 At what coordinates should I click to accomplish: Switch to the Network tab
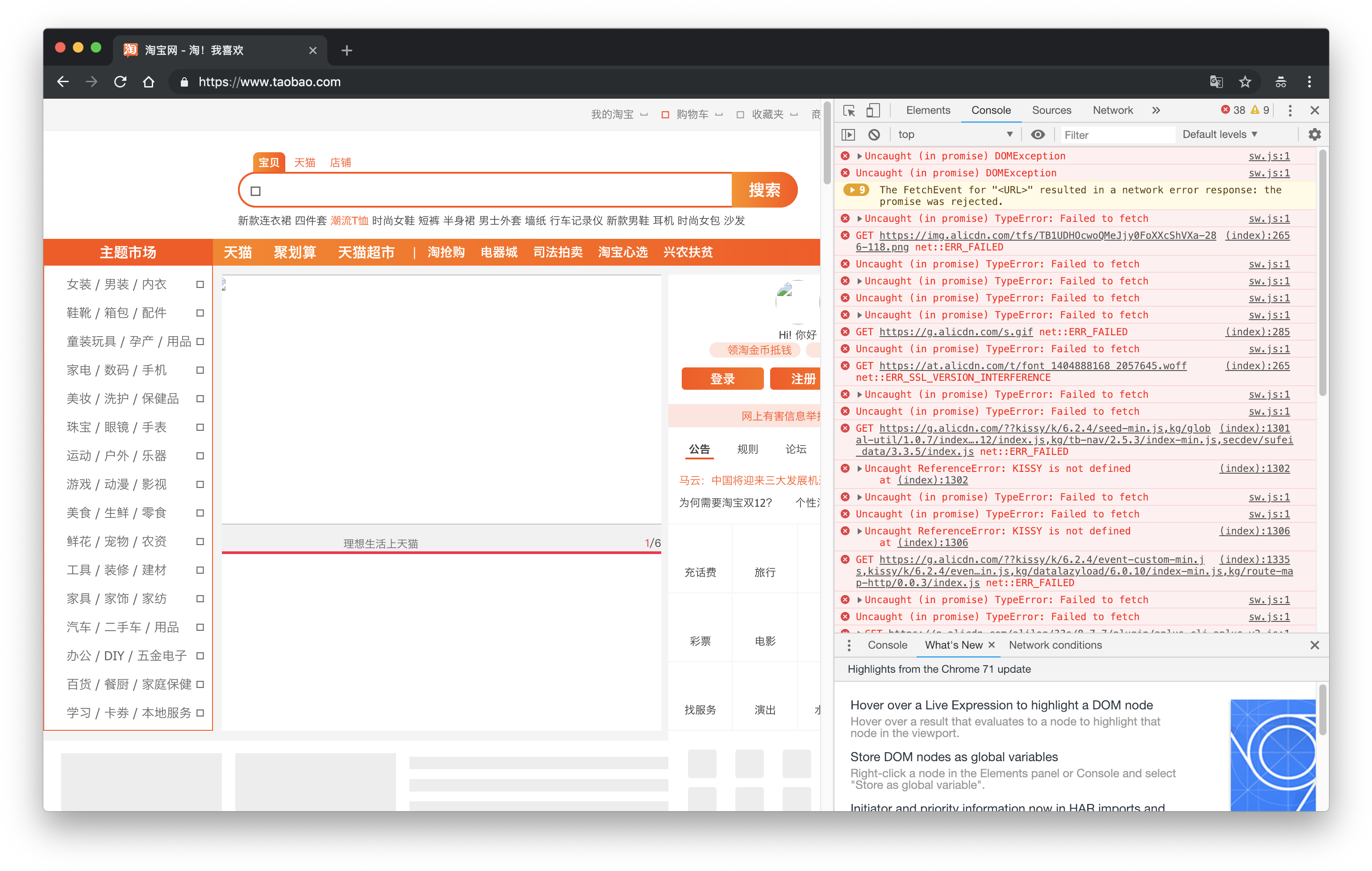click(x=1112, y=111)
